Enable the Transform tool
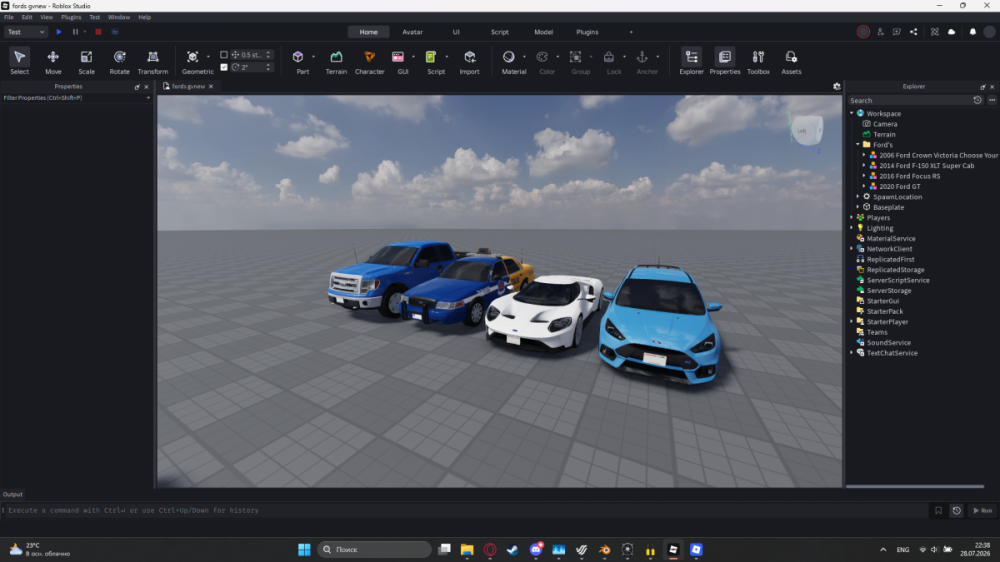This screenshot has width=1000, height=562. click(153, 62)
